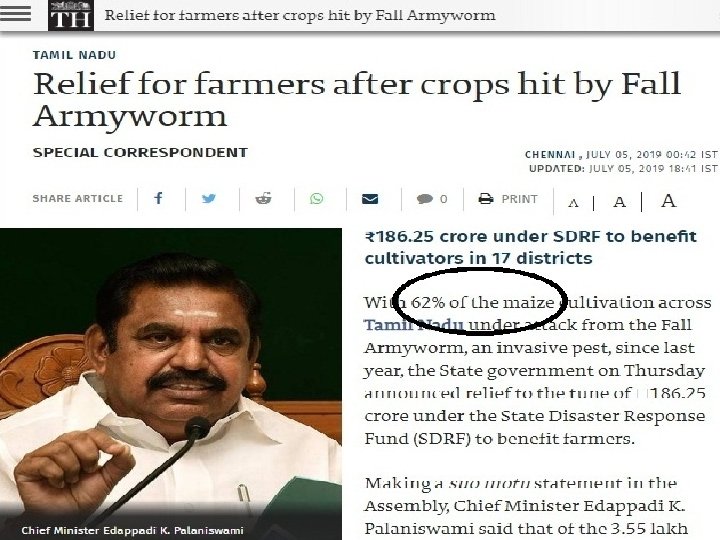Click the printer icon
Image resolution: width=720 pixels, height=540 pixels.
tap(486, 198)
